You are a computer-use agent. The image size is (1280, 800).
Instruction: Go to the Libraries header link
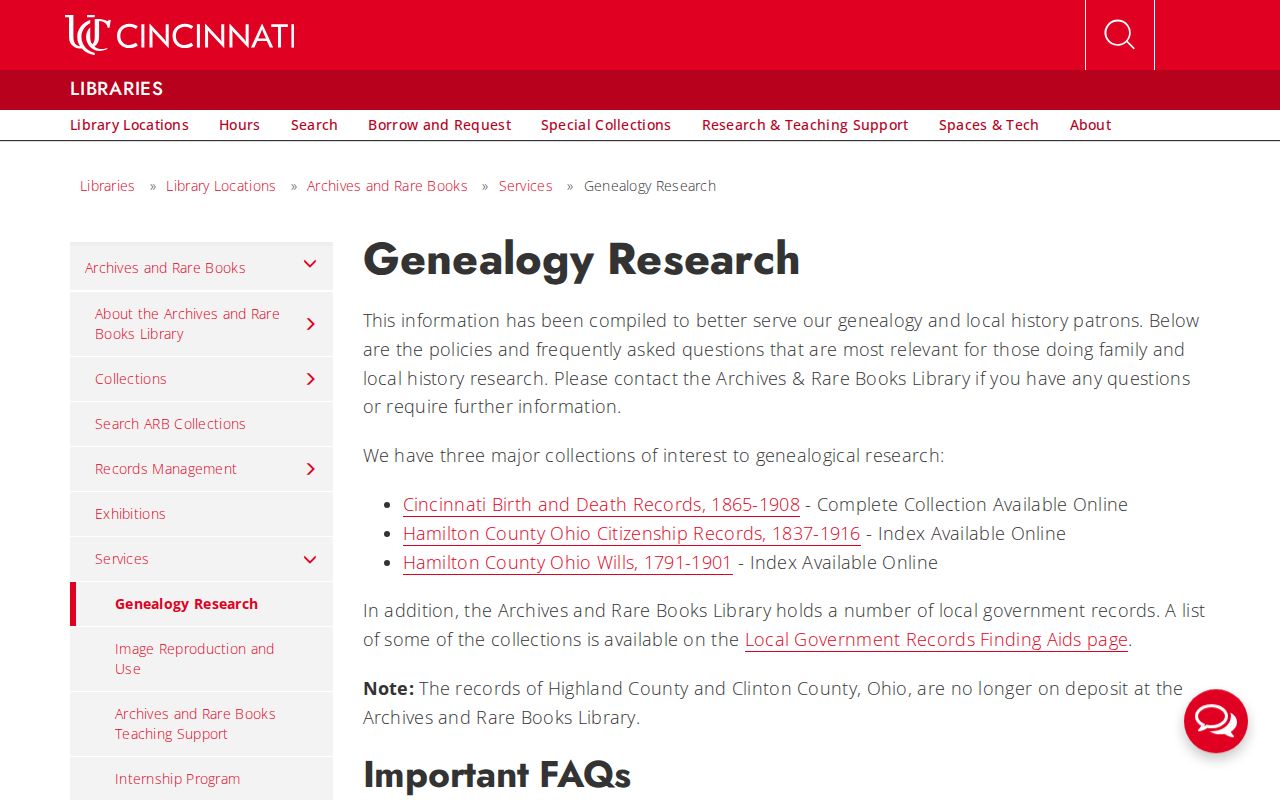pyautogui.click(x=116, y=89)
